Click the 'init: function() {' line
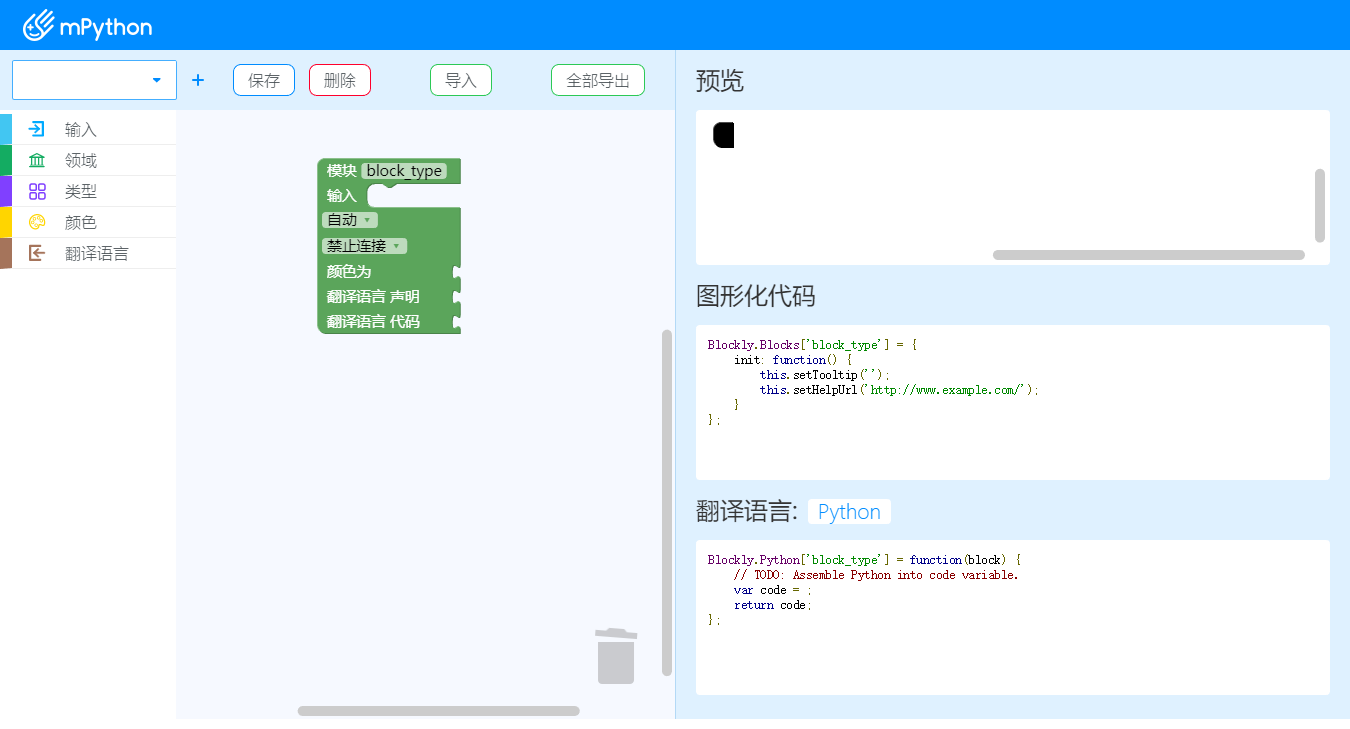 pyautogui.click(x=793, y=360)
